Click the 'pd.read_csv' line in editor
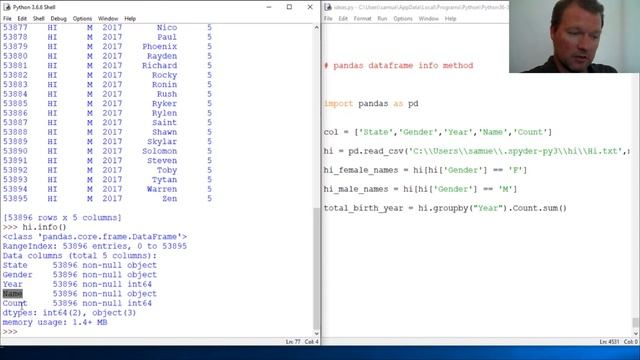This screenshot has height=360, width=640. pos(476,151)
